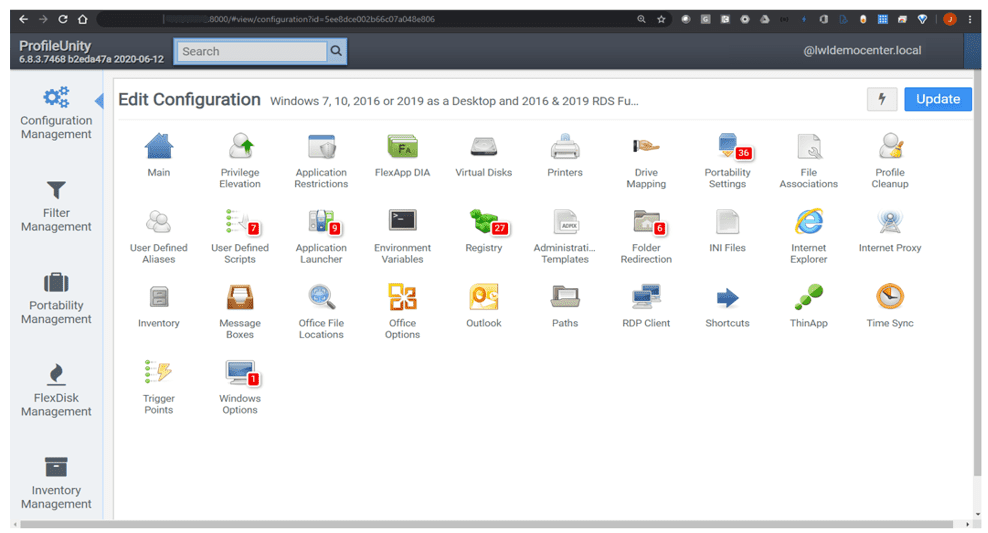Open the Privilege Elevation module icon

240,148
